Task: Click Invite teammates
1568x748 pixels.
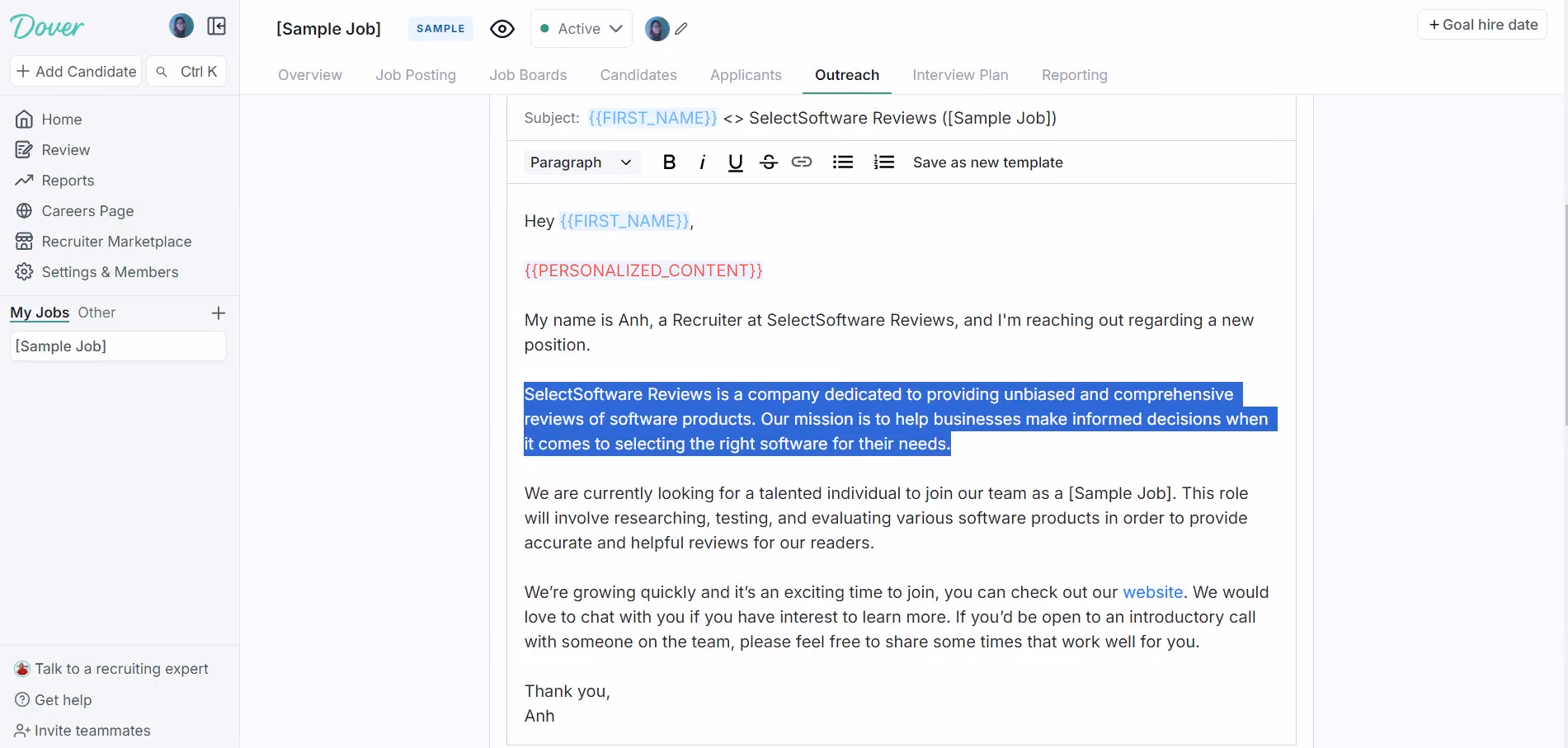Action: pos(82,731)
